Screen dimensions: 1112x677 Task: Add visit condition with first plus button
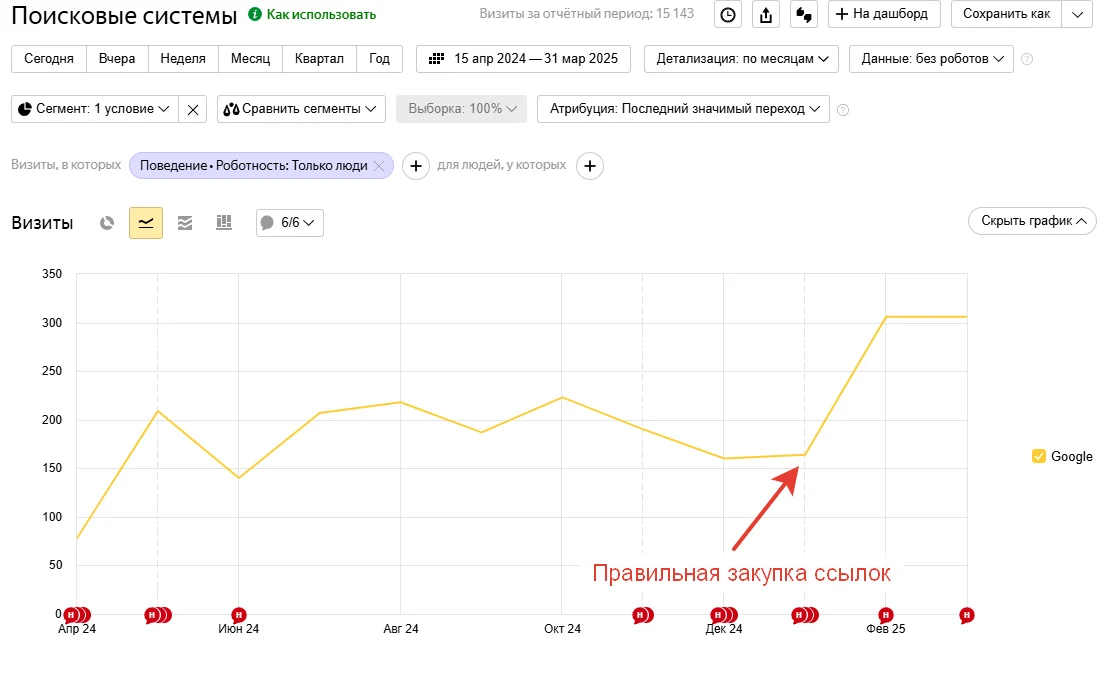pyautogui.click(x=416, y=166)
